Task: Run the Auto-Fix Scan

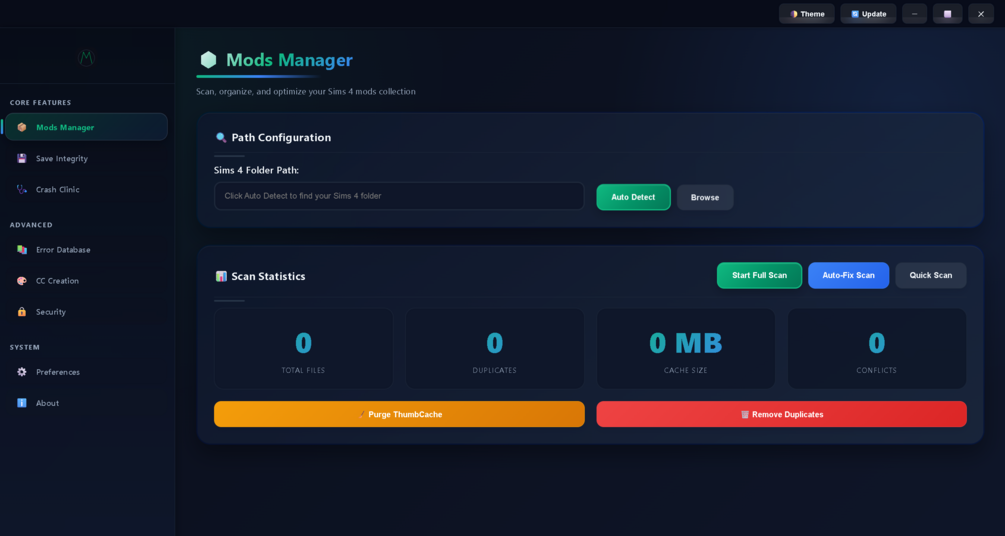Action: click(849, 275)
